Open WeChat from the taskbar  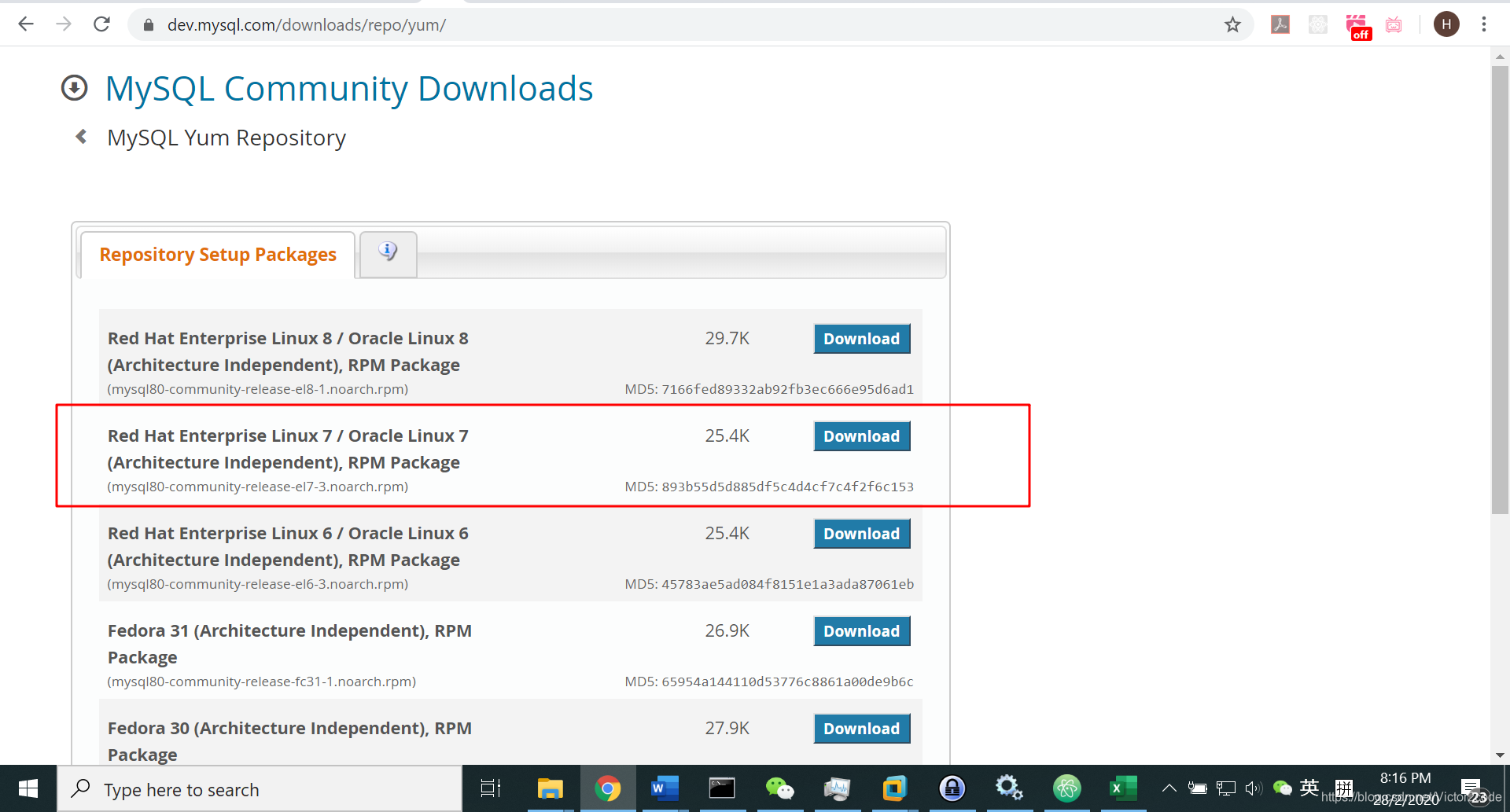click(x=779, y=788)
